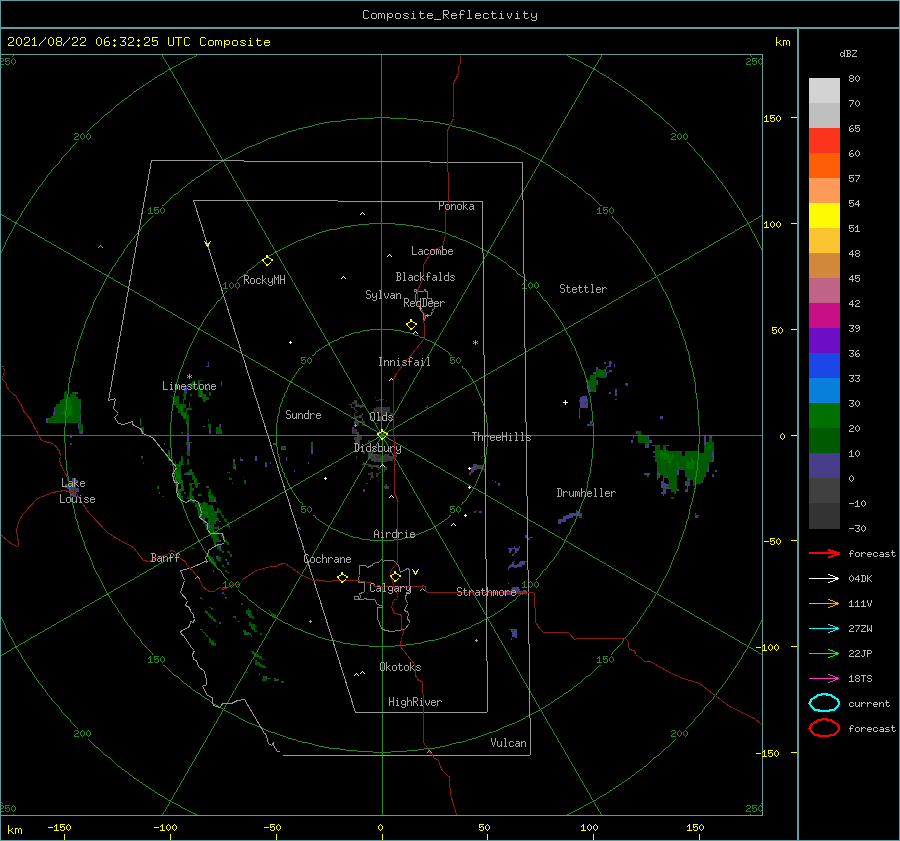Click the Lake Louise label
The image size is (900, 841).
click(77, 491)
